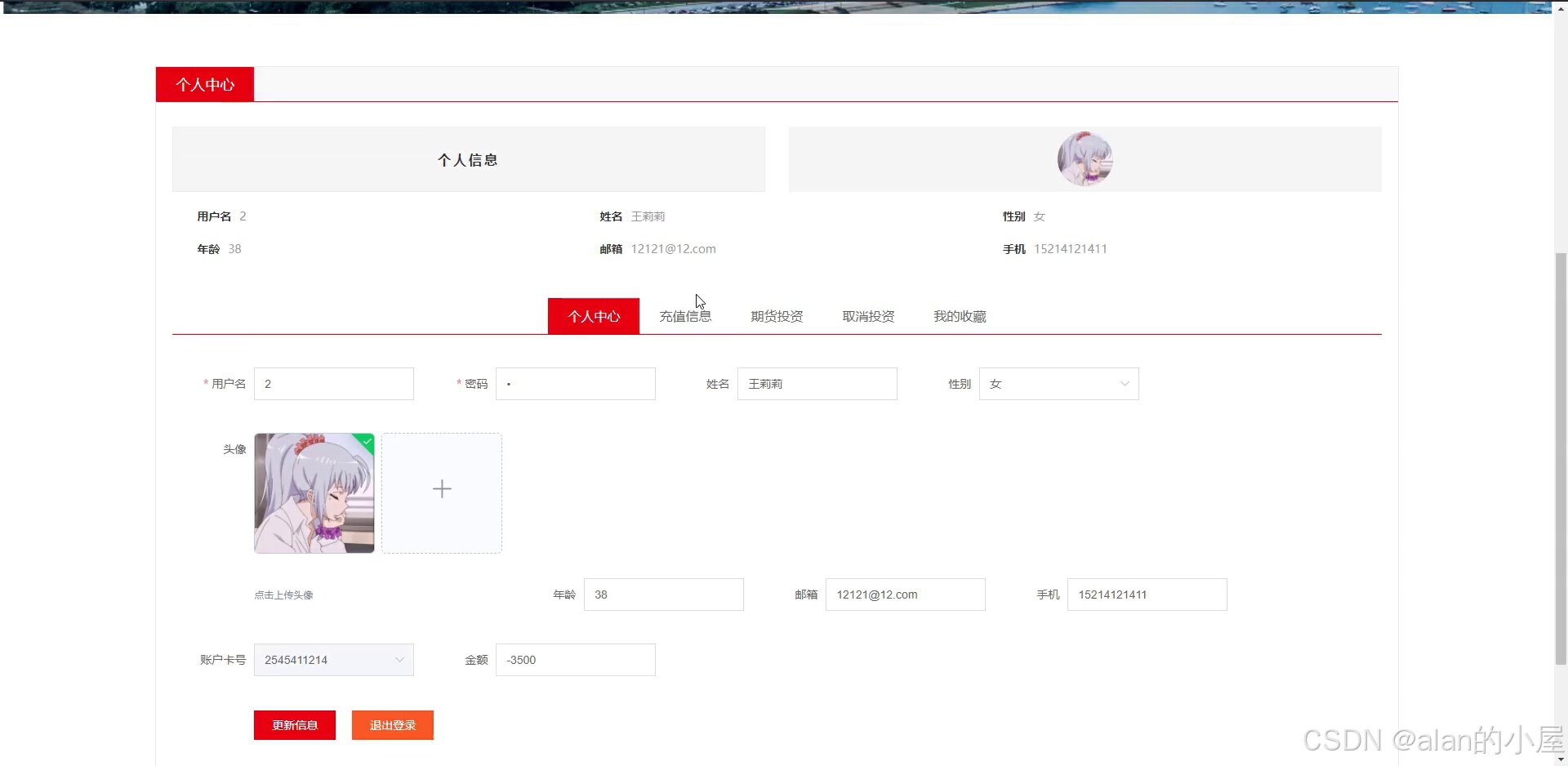Screen dimensions: 1568x766
Task: Click the 退出登录 button
Action: (393, 725)
